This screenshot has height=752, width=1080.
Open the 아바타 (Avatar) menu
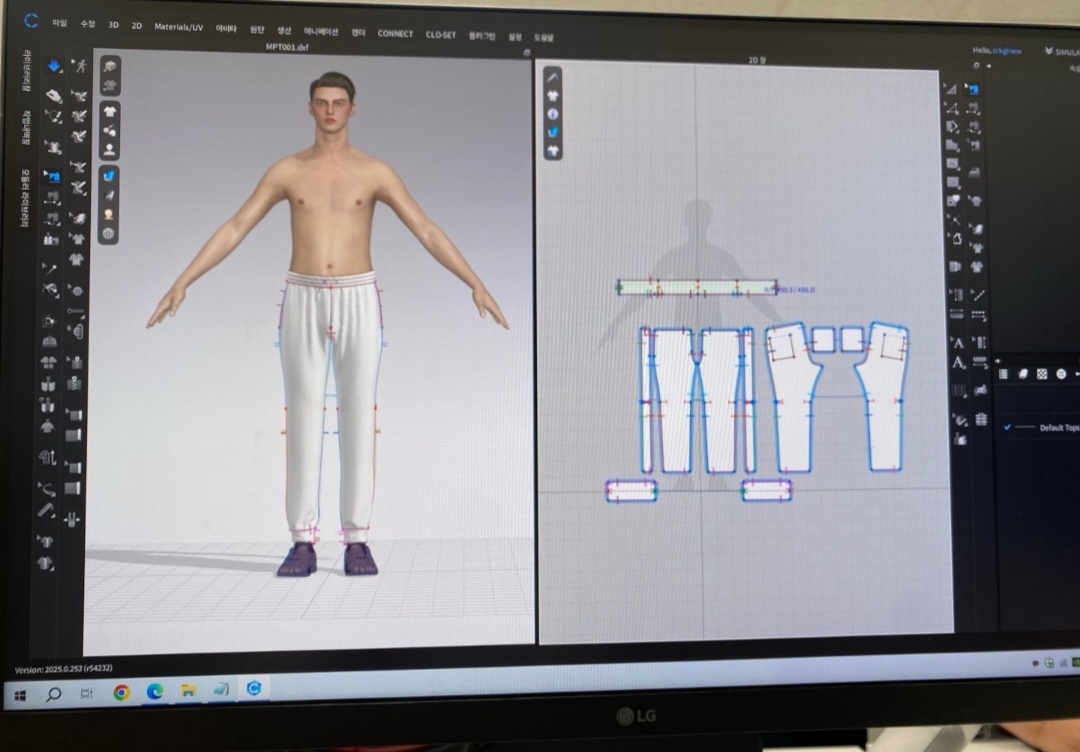[x=226, y=29]
